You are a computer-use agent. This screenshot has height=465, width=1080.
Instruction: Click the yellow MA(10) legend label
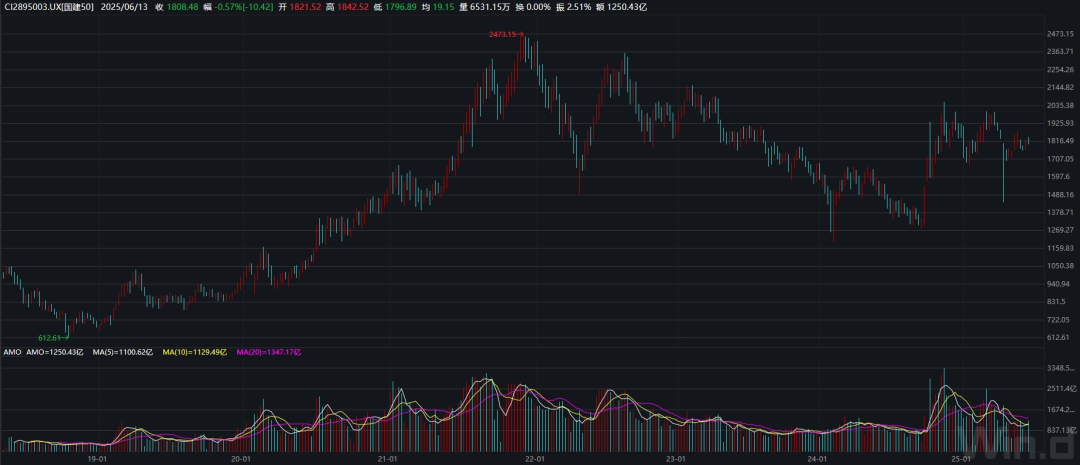(195, 352)
